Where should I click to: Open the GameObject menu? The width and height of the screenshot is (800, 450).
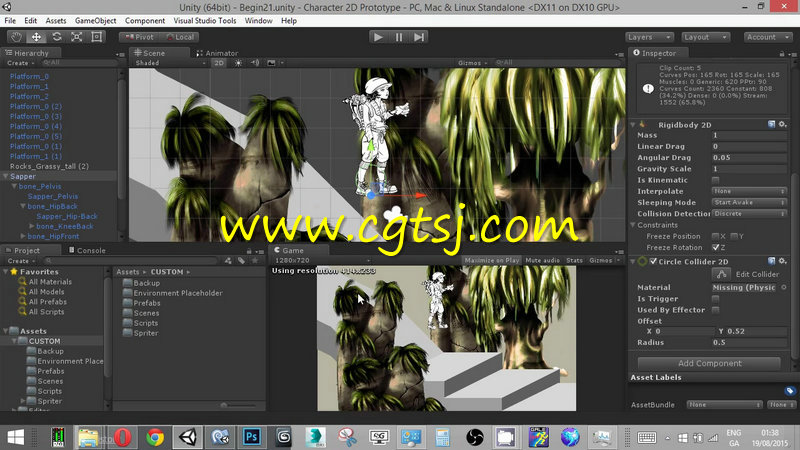[95, 21]
